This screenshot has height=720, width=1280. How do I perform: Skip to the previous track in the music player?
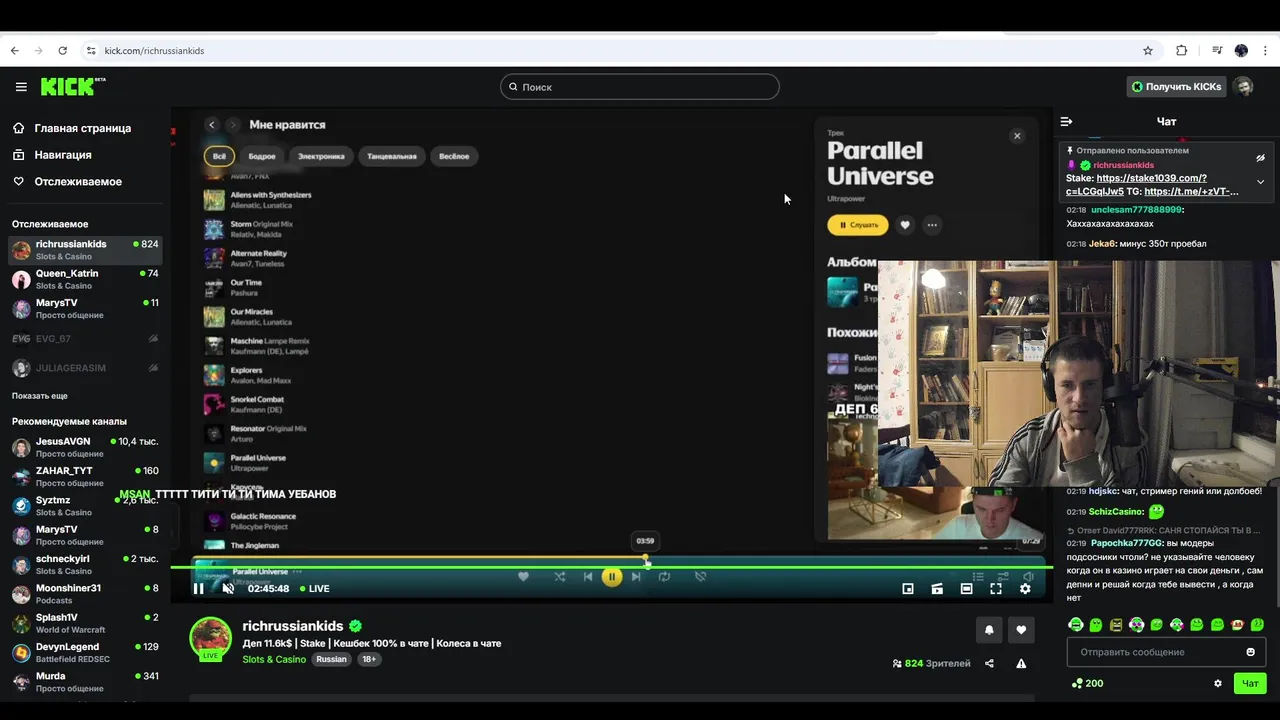tap(588, 577)
